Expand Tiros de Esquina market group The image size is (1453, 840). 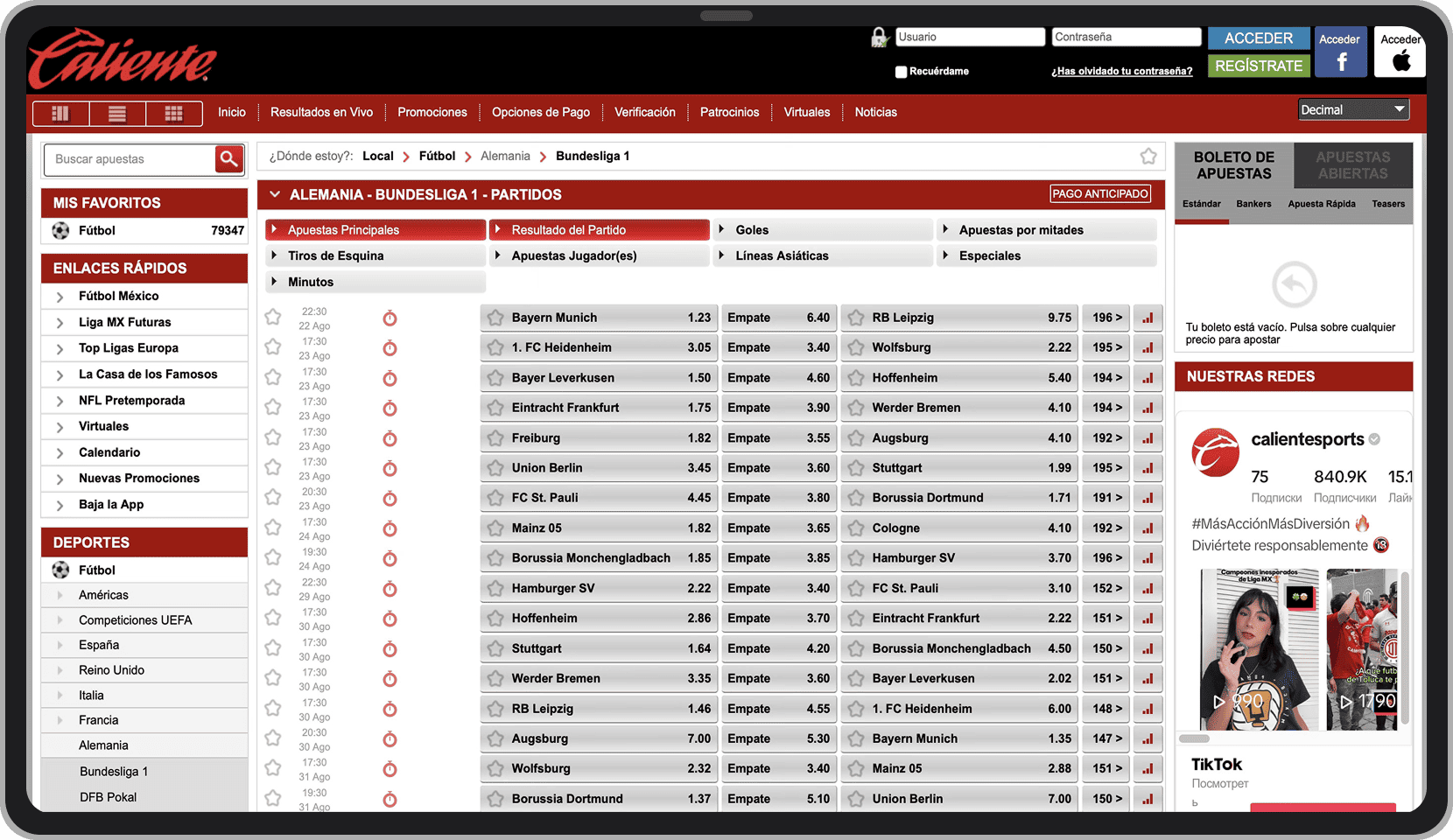point(376,255)
